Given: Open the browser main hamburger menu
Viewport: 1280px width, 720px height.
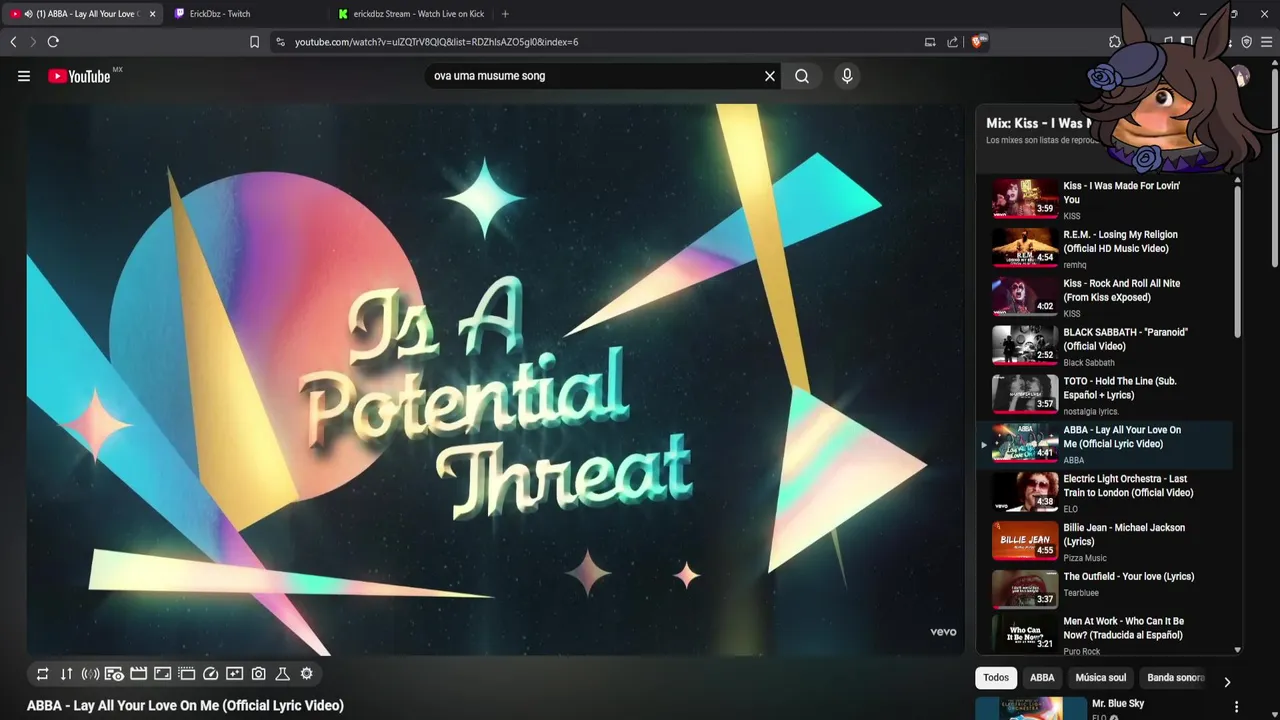Looking at the screenshot, I should pos(1267,42).
